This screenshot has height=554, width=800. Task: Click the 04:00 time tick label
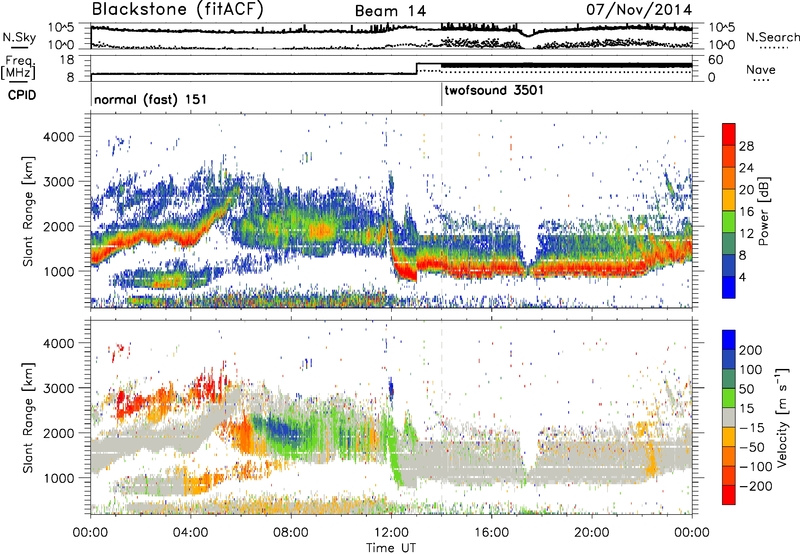coord(190,533)
